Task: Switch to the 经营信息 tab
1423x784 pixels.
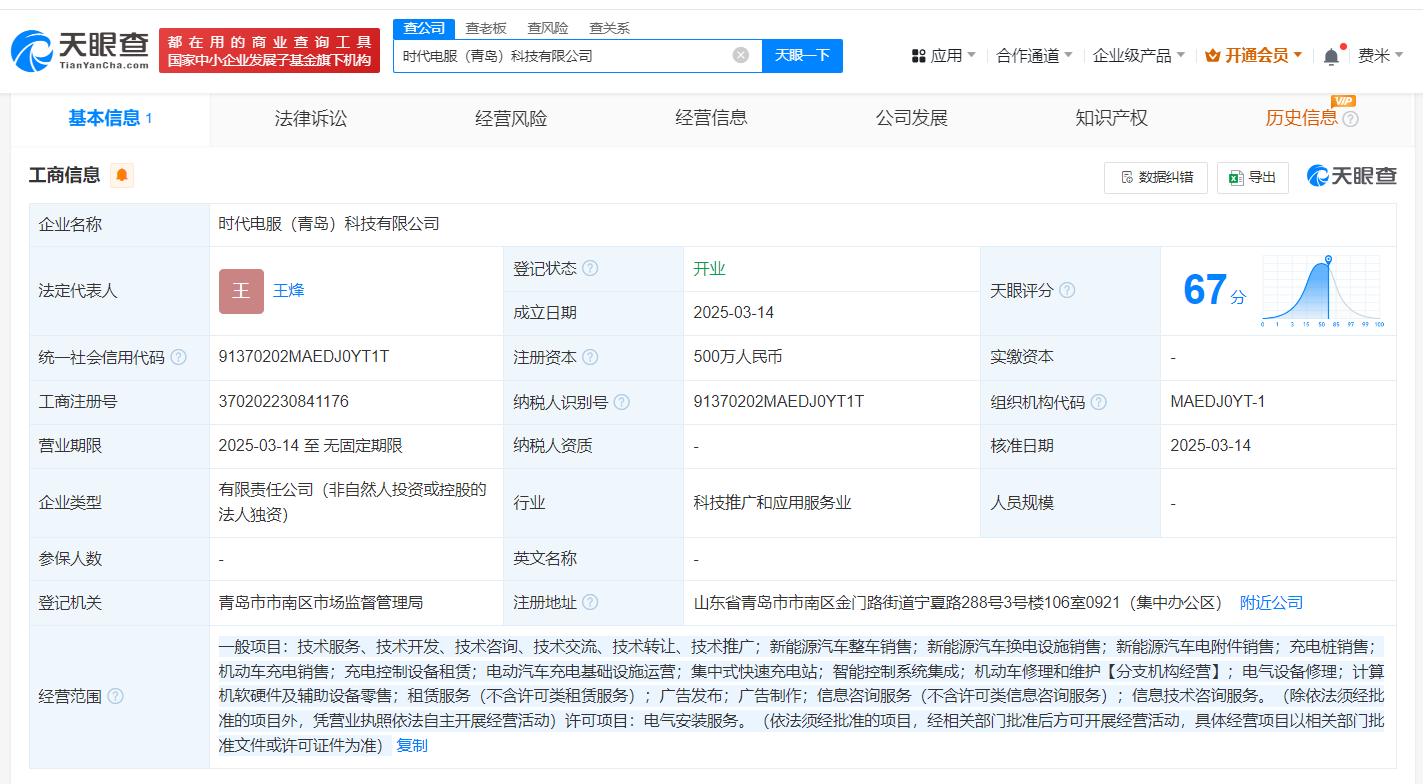Action: tap(711, 119)
